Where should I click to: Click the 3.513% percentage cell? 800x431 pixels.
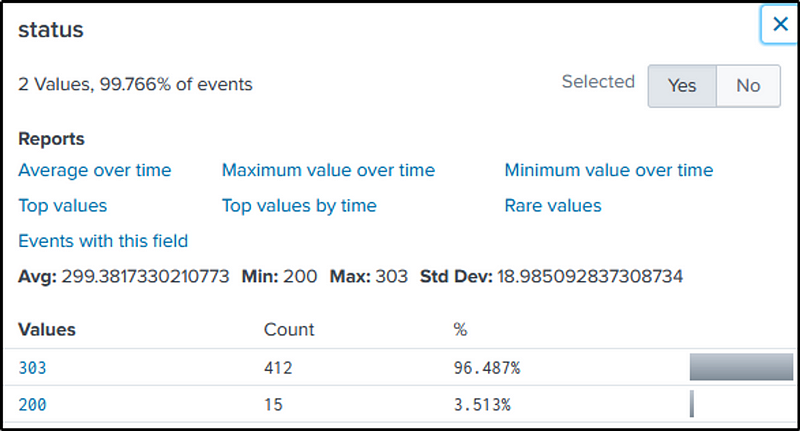483,405
